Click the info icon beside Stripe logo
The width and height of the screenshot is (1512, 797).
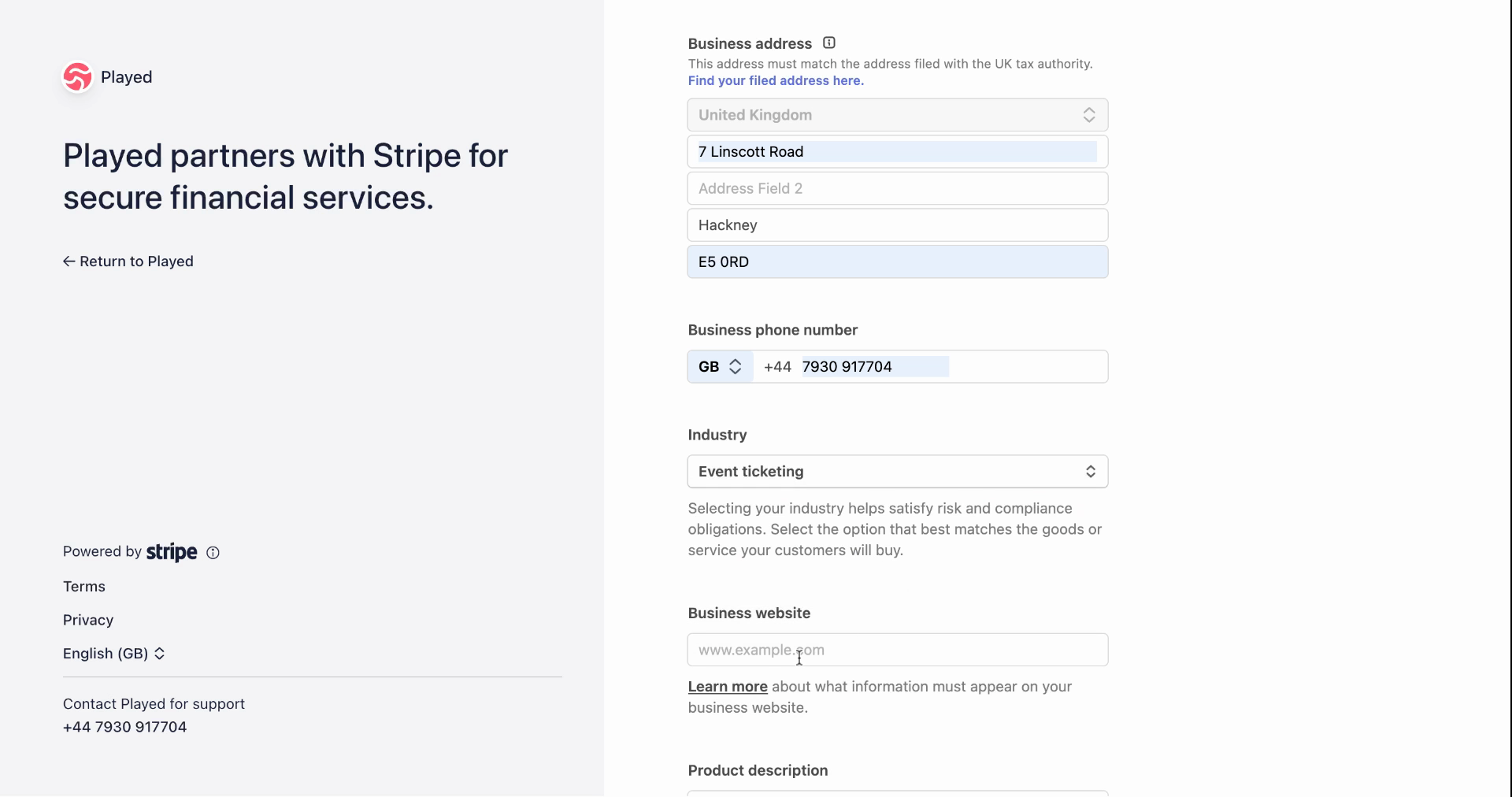[x=213, y=553]
